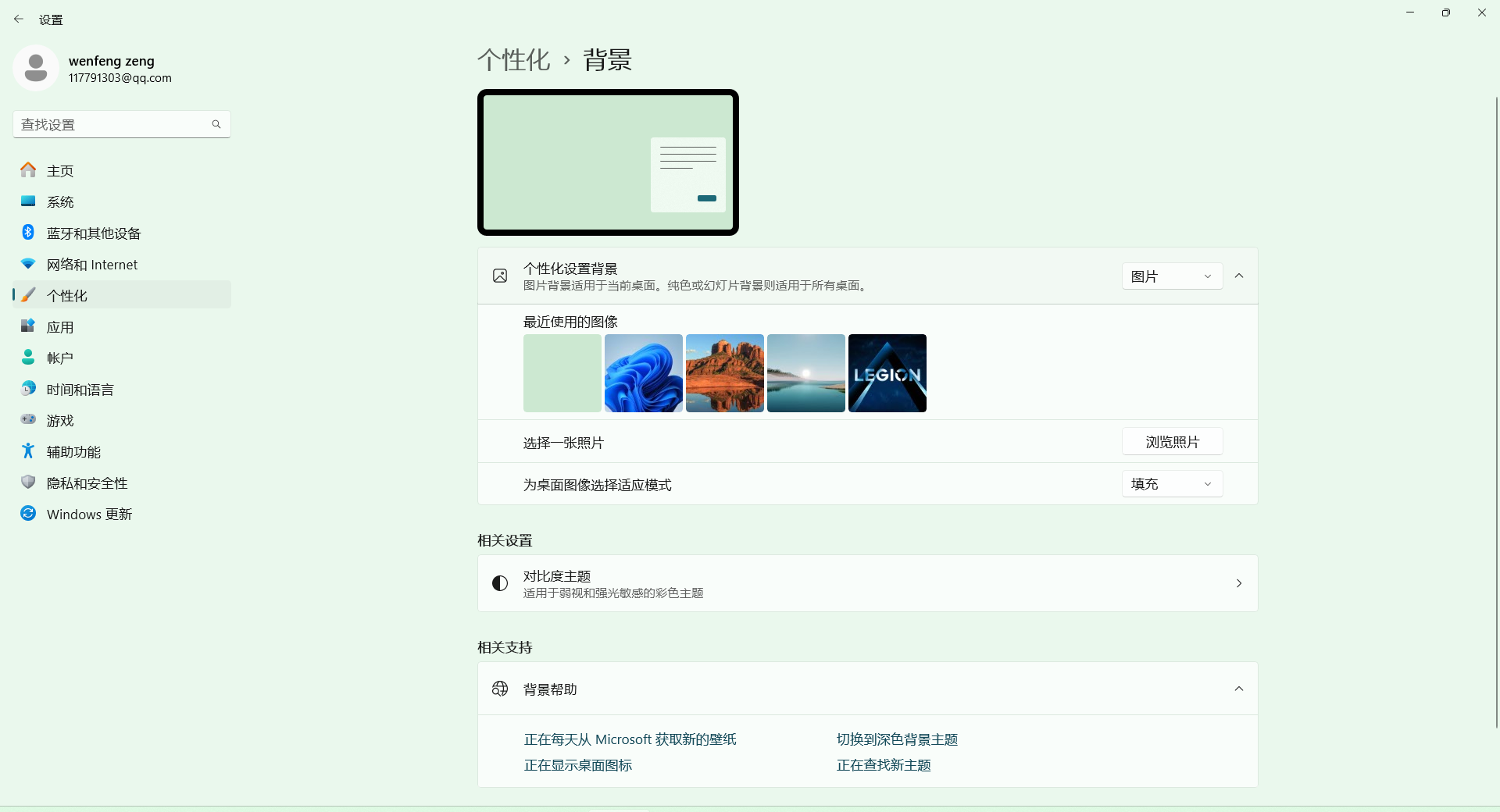Click the globe icon beside 背景帮助
The image size is (1500, 812).
click(500, 689)
